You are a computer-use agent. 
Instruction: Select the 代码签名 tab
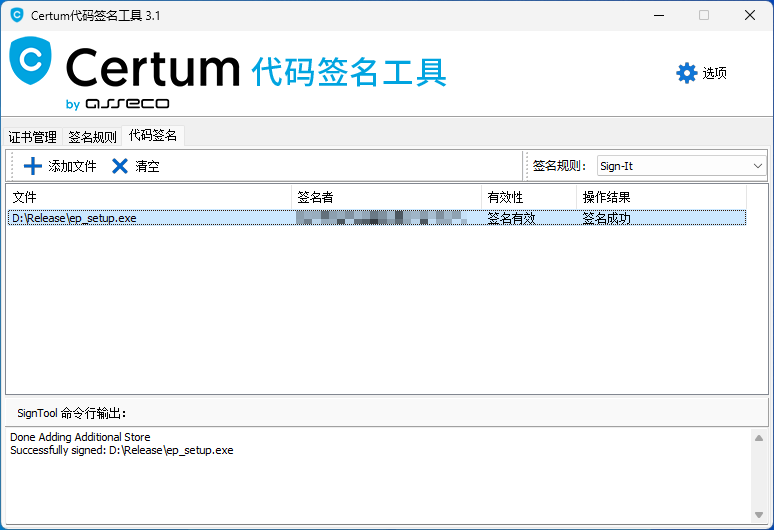click(x=153, y=135)
